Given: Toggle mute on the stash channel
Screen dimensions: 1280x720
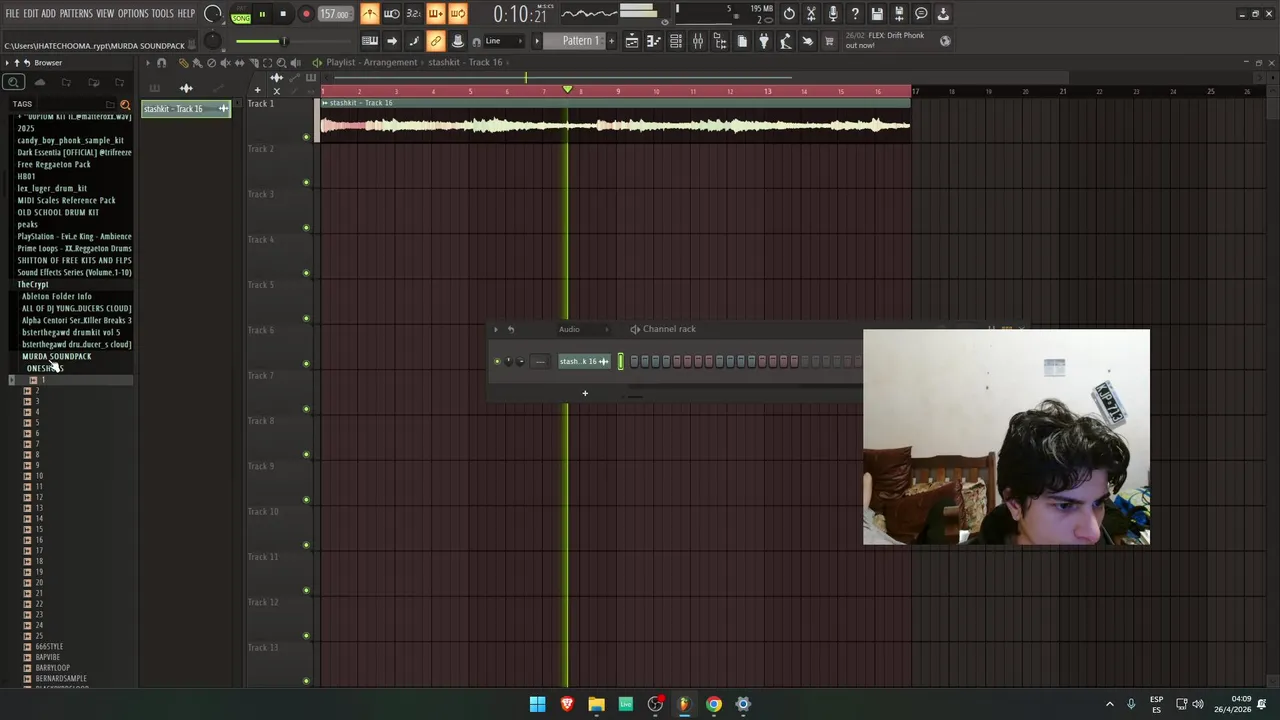Looking at the screenshot, I should (x=497, y=361).
